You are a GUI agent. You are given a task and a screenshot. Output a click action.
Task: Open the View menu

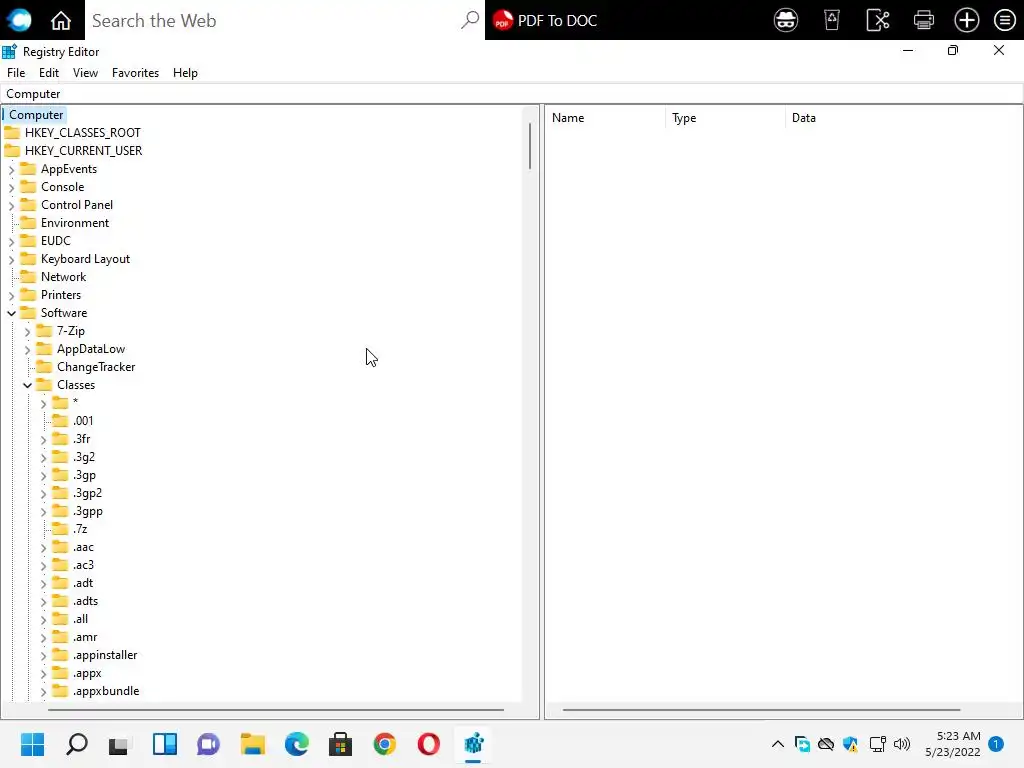pyautogui.click(x=86, y=72)
